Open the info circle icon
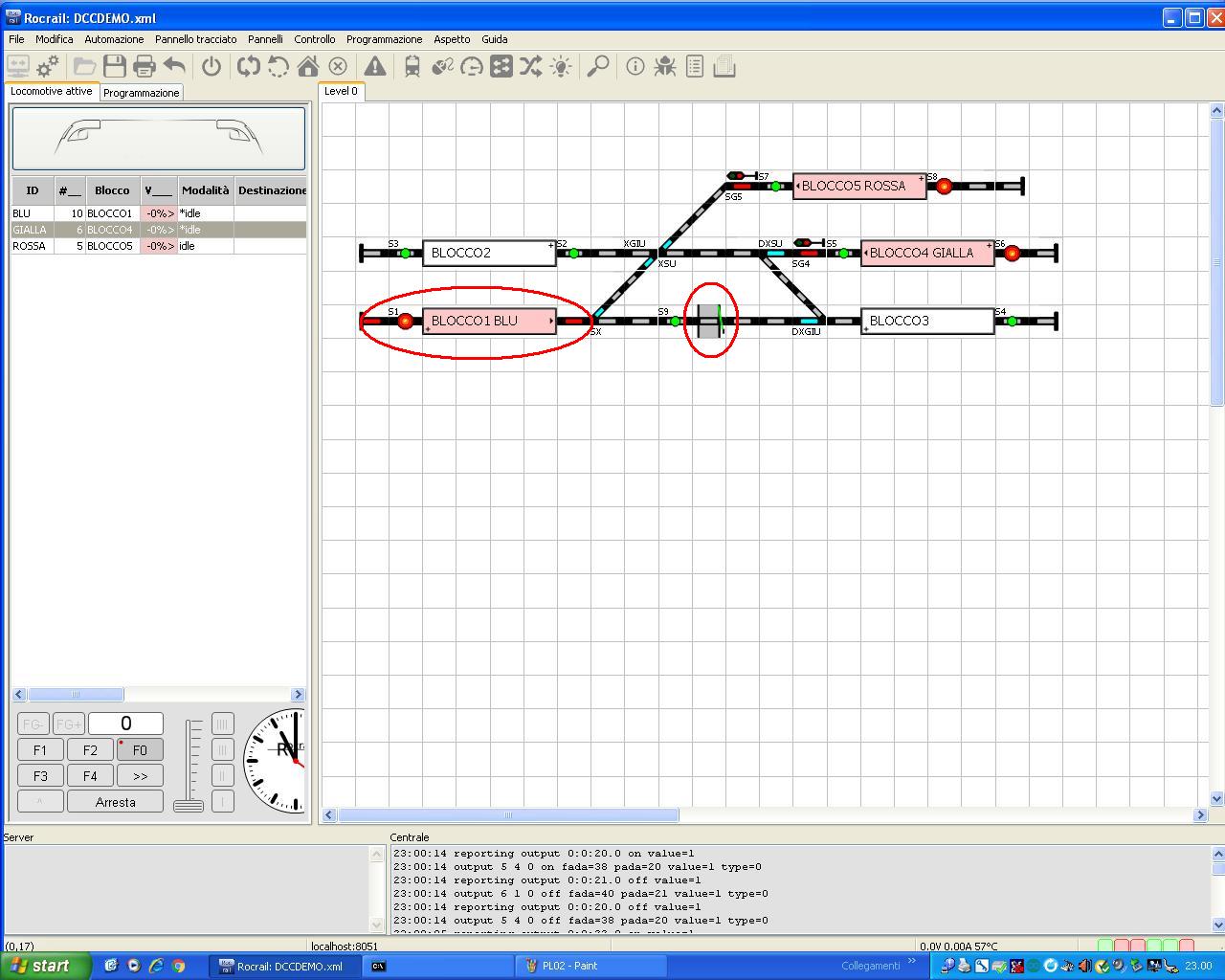Screen dimensions: 1225x980 (635, 66)
